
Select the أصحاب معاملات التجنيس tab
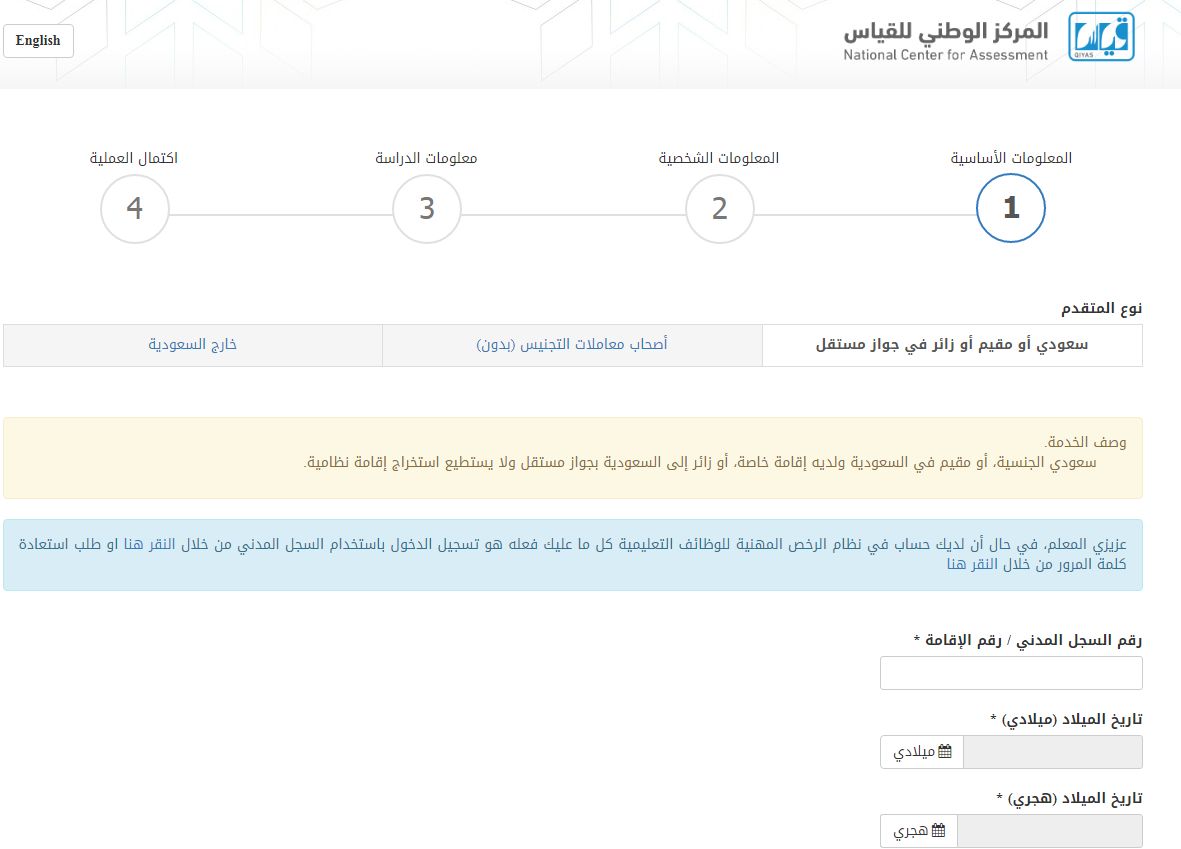click(572, 345)
